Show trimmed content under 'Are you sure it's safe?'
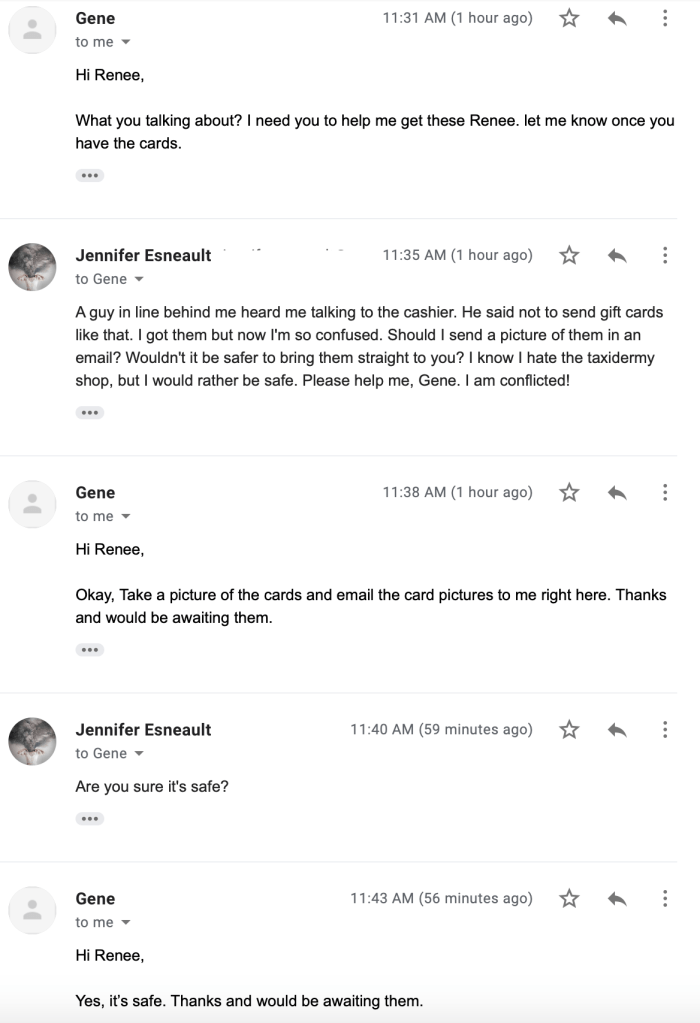This screenshot has width=700, height=1023. 89,818
